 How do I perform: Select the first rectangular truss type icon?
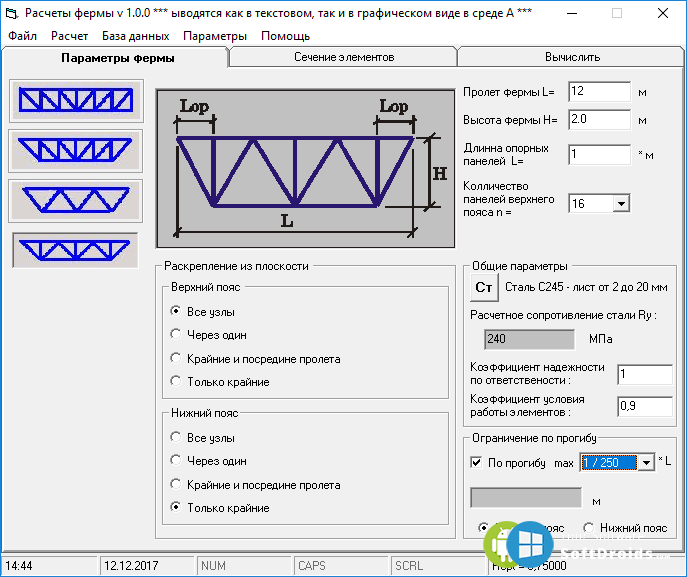[x=74, y=100]
